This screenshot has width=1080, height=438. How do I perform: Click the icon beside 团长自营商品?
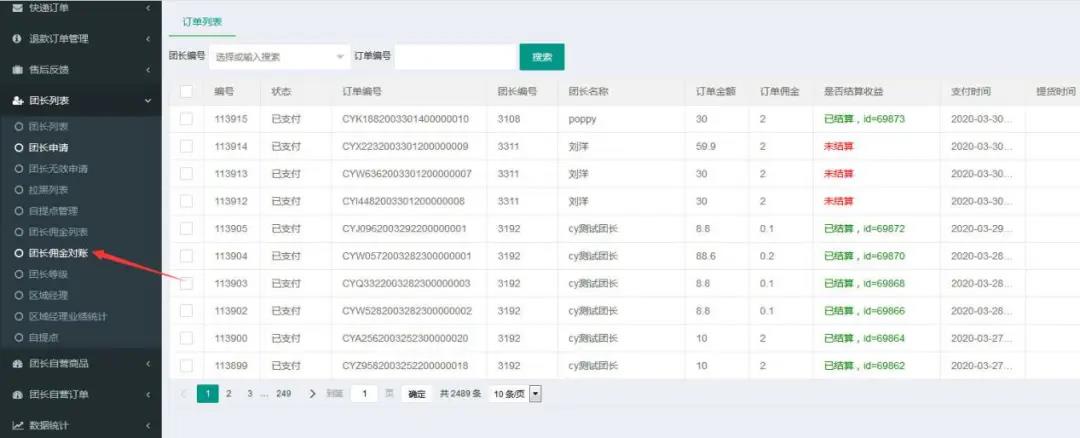point(17,363)
